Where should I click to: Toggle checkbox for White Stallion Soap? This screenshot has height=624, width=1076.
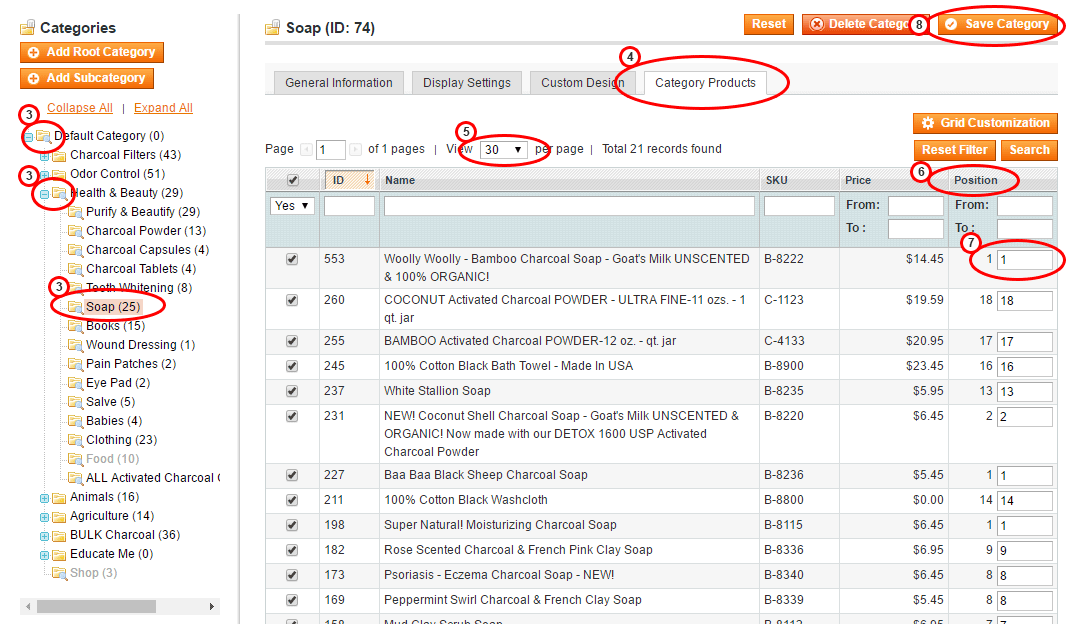[292, 391]
